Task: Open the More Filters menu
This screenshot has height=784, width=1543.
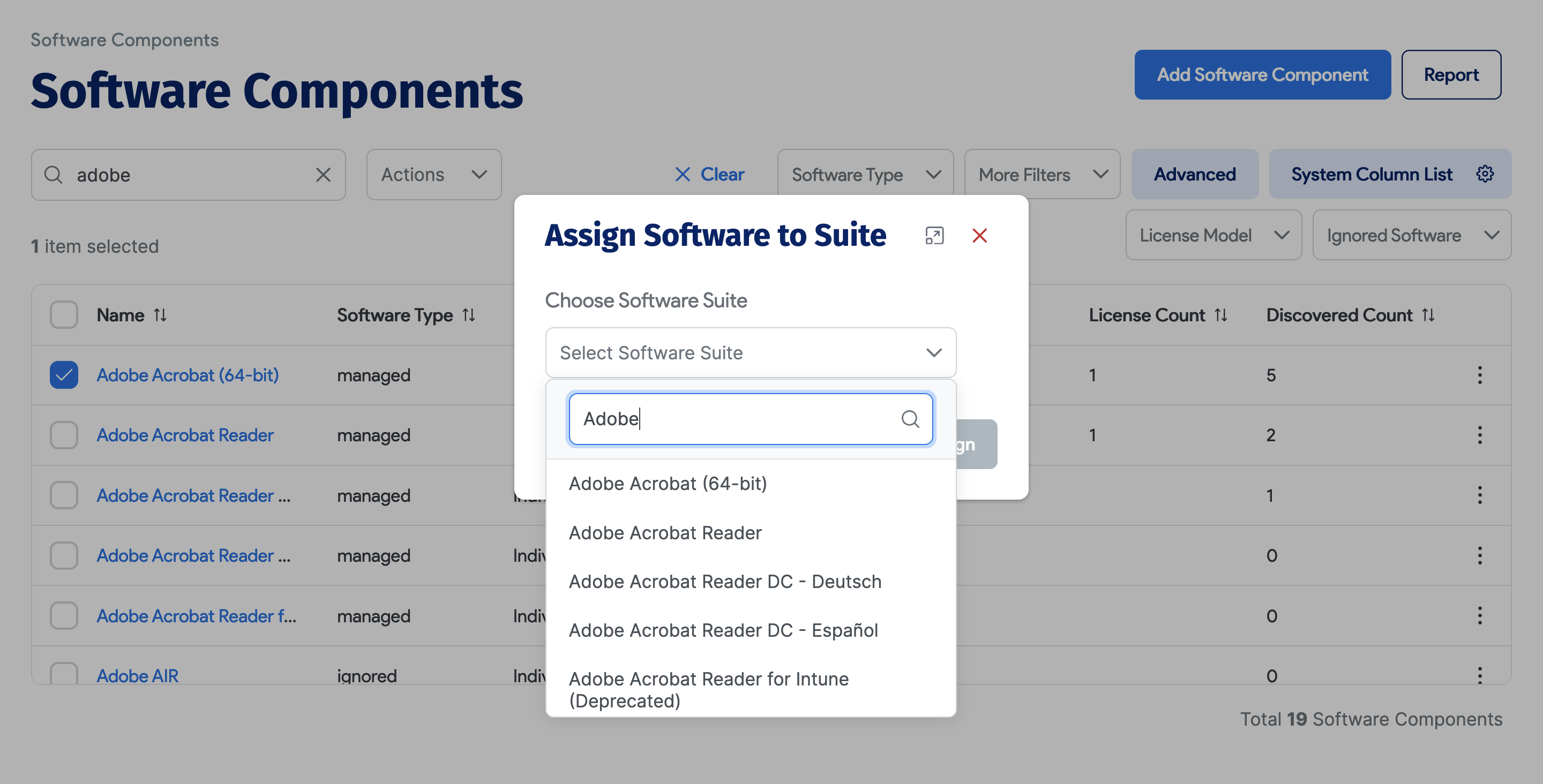Action: coord(1042,174)
